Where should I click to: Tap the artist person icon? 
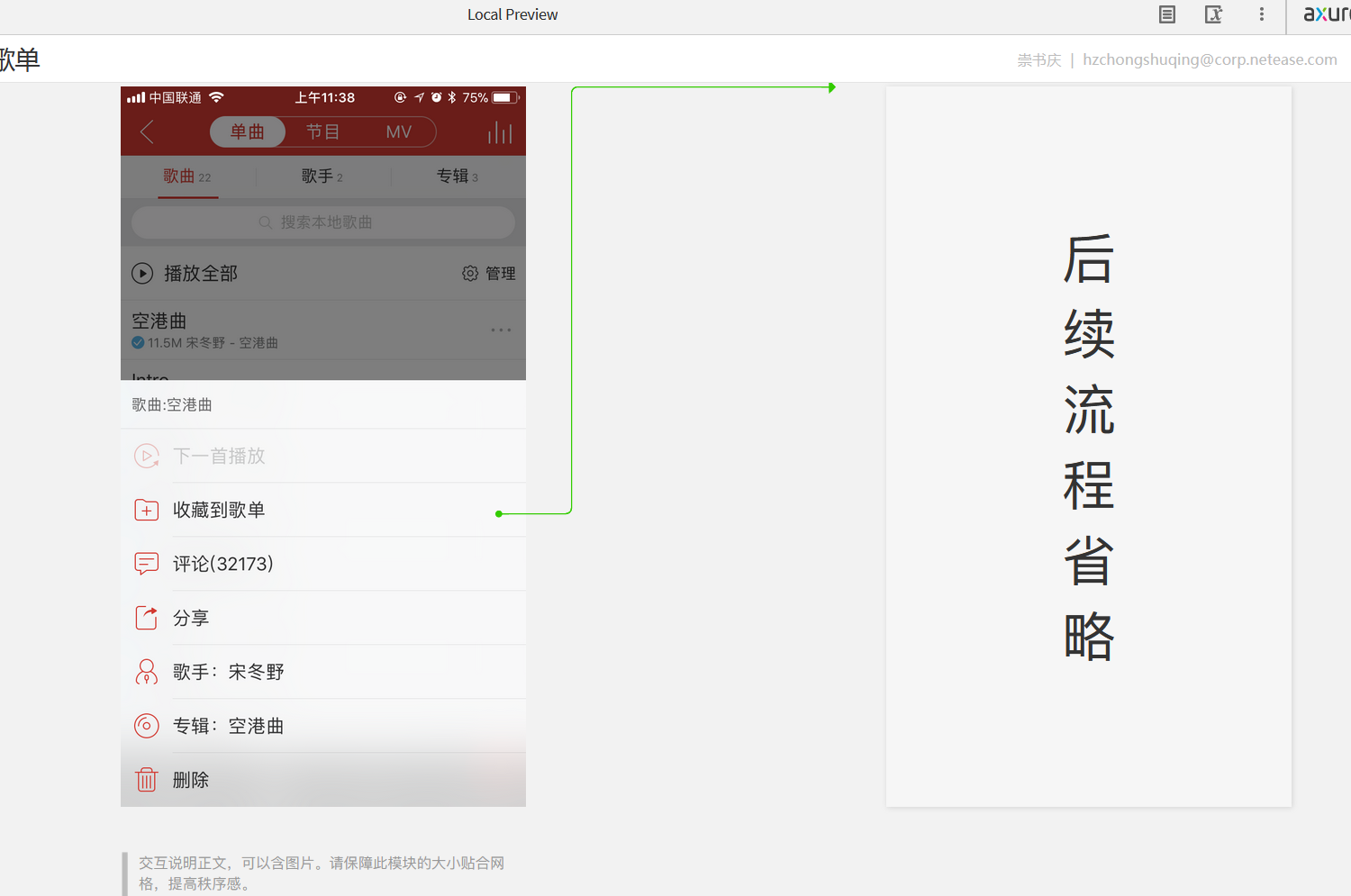147,672
